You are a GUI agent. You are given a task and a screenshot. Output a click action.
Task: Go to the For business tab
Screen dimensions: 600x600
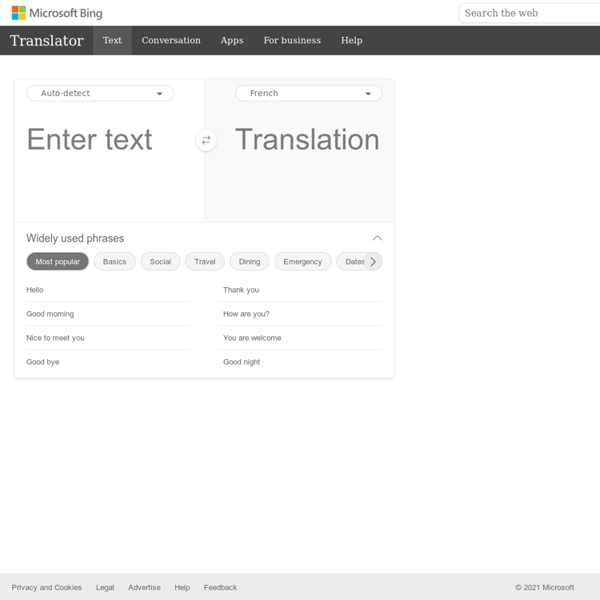292,41
